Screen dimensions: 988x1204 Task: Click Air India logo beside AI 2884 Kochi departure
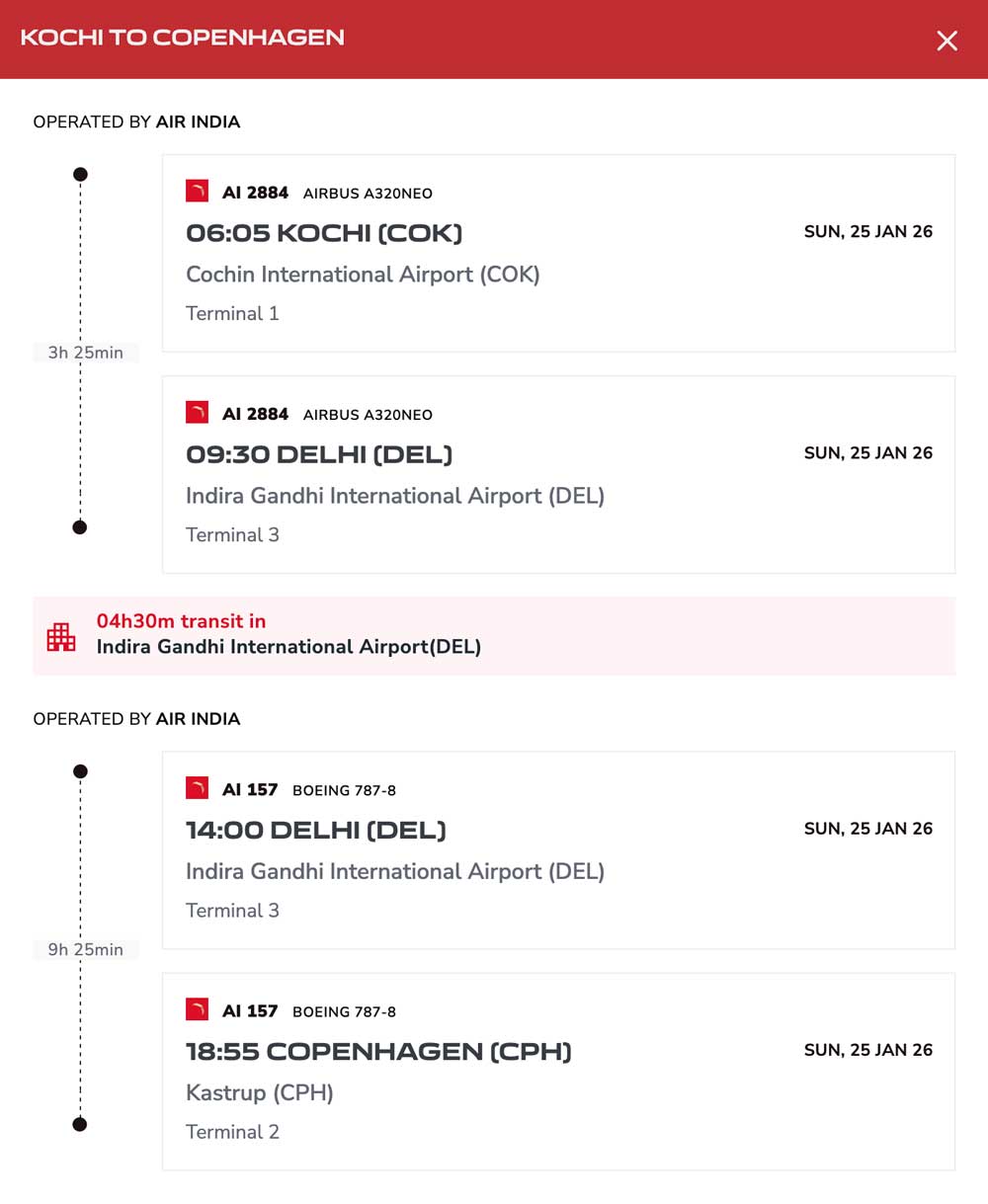[x=197, y=192]
